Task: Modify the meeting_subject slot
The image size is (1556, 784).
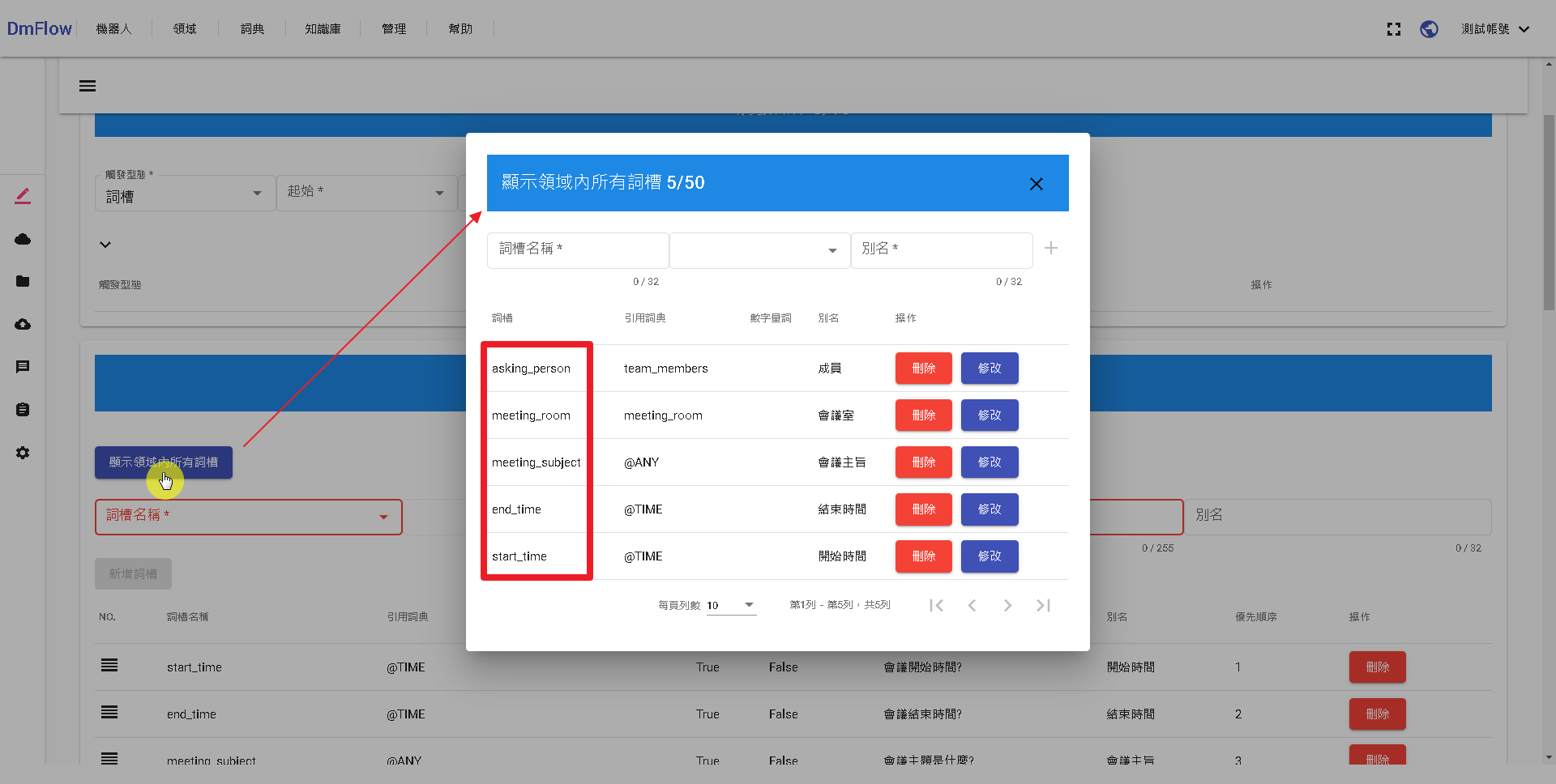Action: 990,462
